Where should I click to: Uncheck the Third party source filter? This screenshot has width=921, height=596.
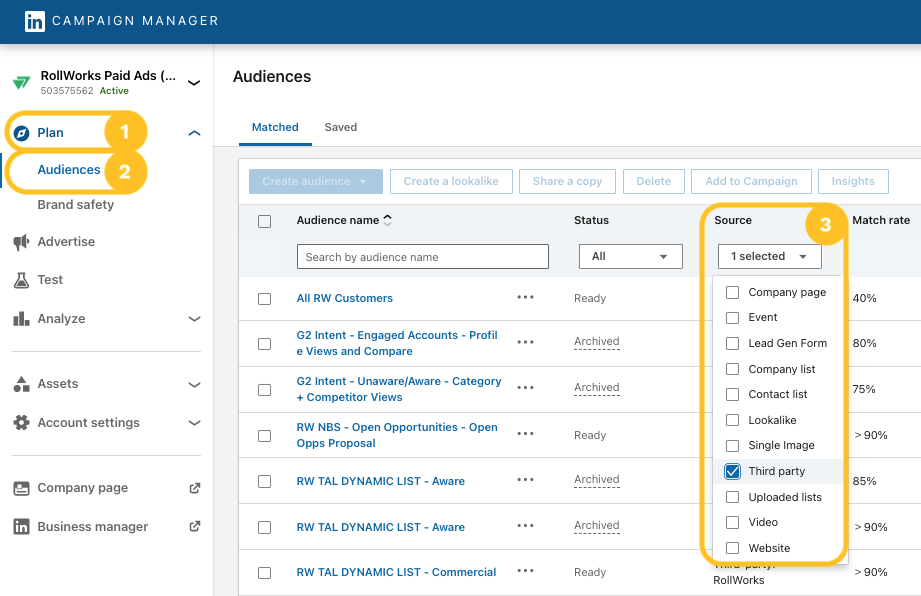pyautogui.click(x=733, y=471)
